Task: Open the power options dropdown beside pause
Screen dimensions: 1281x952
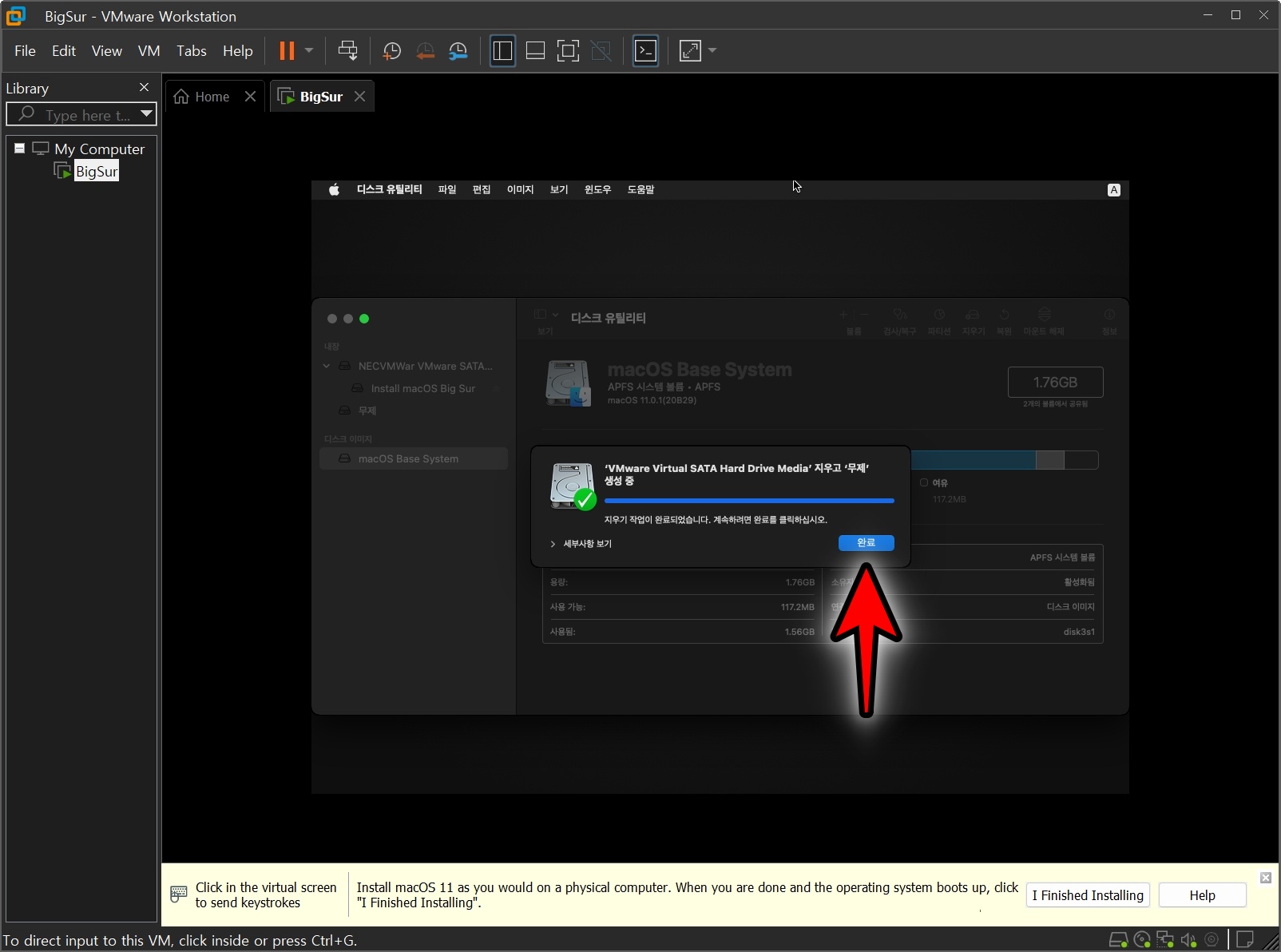Action: 309,51
